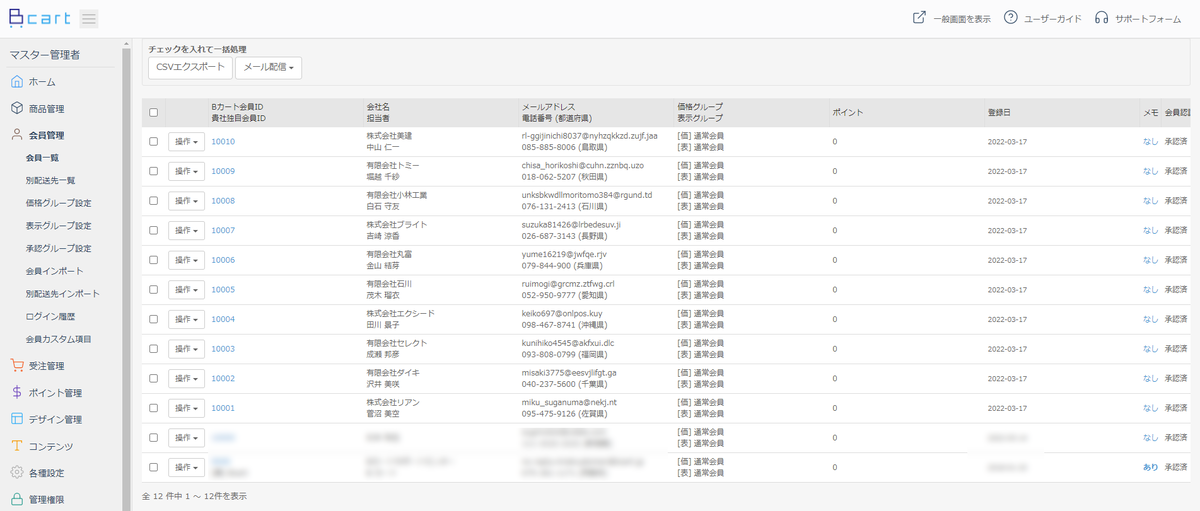Screen dimensions: 1200x511
Task: Check the box for member 10006
Action: tap(153, 260)
